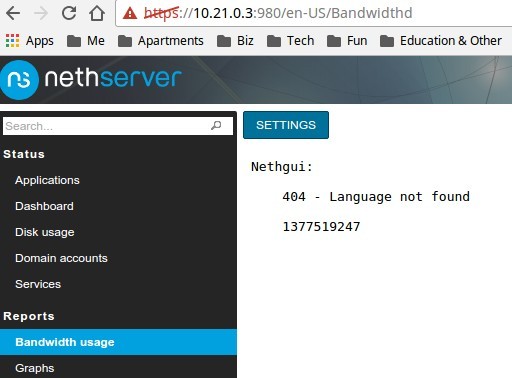
Task: Click the red security warning triangle
Action: 130,13
